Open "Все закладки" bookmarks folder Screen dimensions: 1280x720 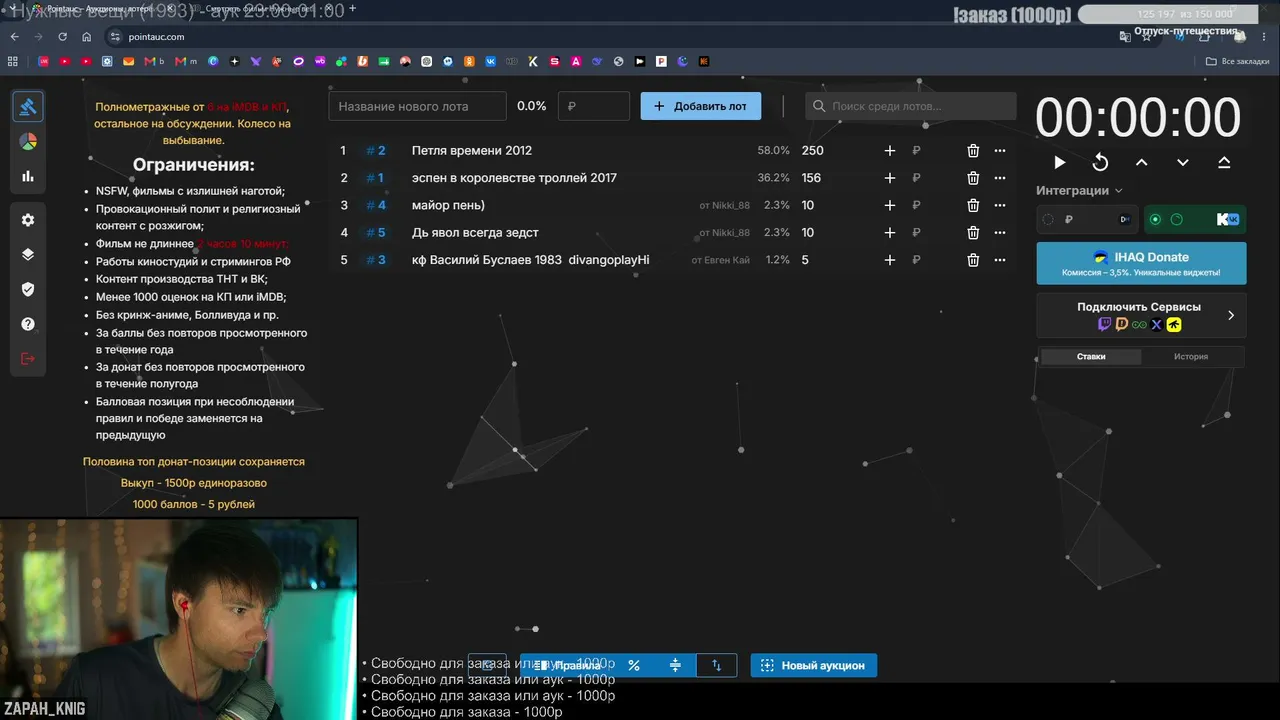tap(1238, 62)
